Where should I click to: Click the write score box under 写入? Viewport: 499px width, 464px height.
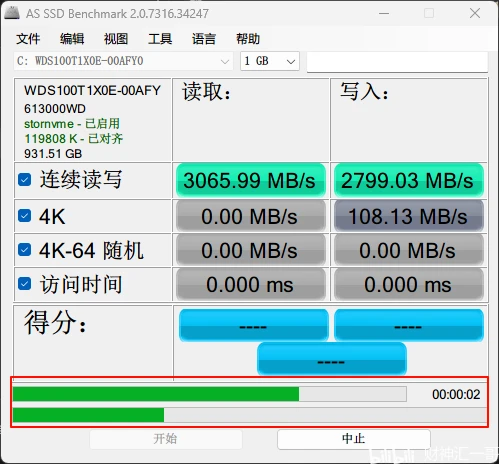click(x=409, y=325)
